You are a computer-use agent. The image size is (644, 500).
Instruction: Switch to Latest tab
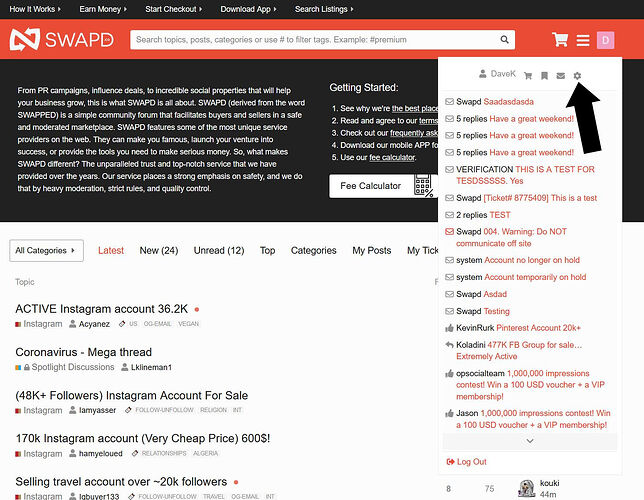[111, 251]
